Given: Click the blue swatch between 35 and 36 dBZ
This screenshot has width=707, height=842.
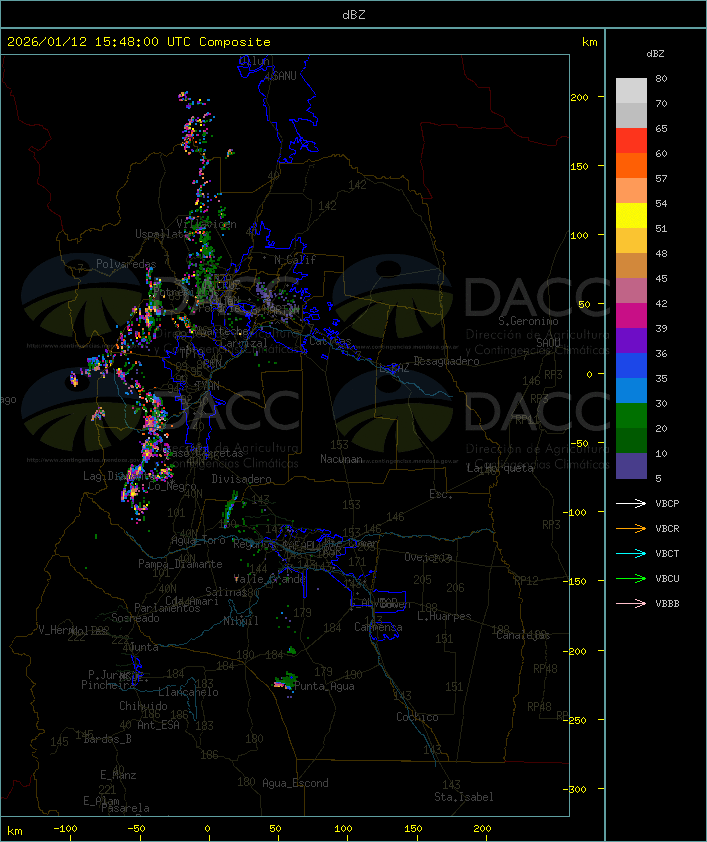Looking at the screenshot, I should (x=631, y=366).
